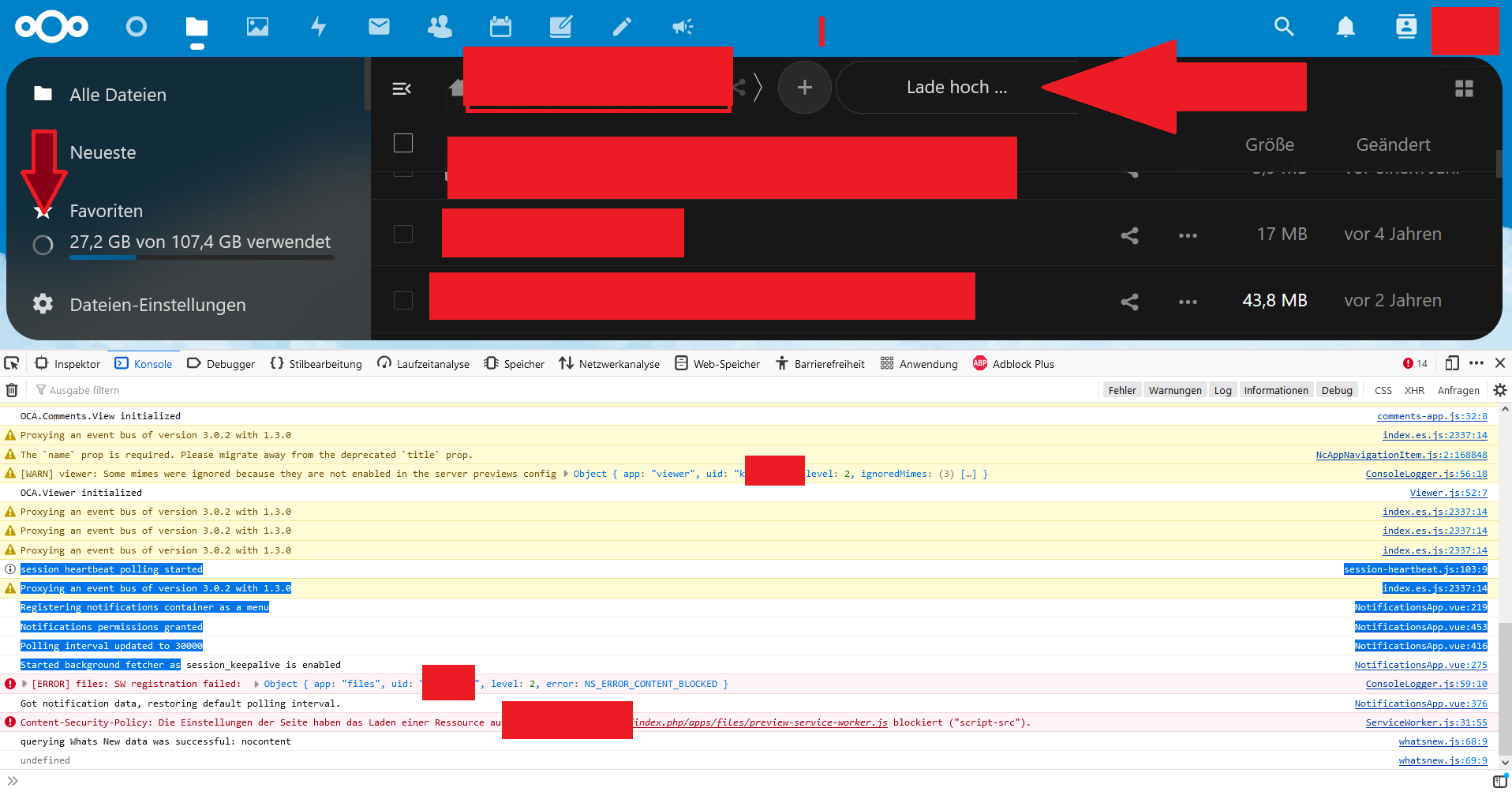Image resolution: width=1512 pixels, height=803 pixels.
Task: Open the Contacts app icon
Action: coord(440,27)
